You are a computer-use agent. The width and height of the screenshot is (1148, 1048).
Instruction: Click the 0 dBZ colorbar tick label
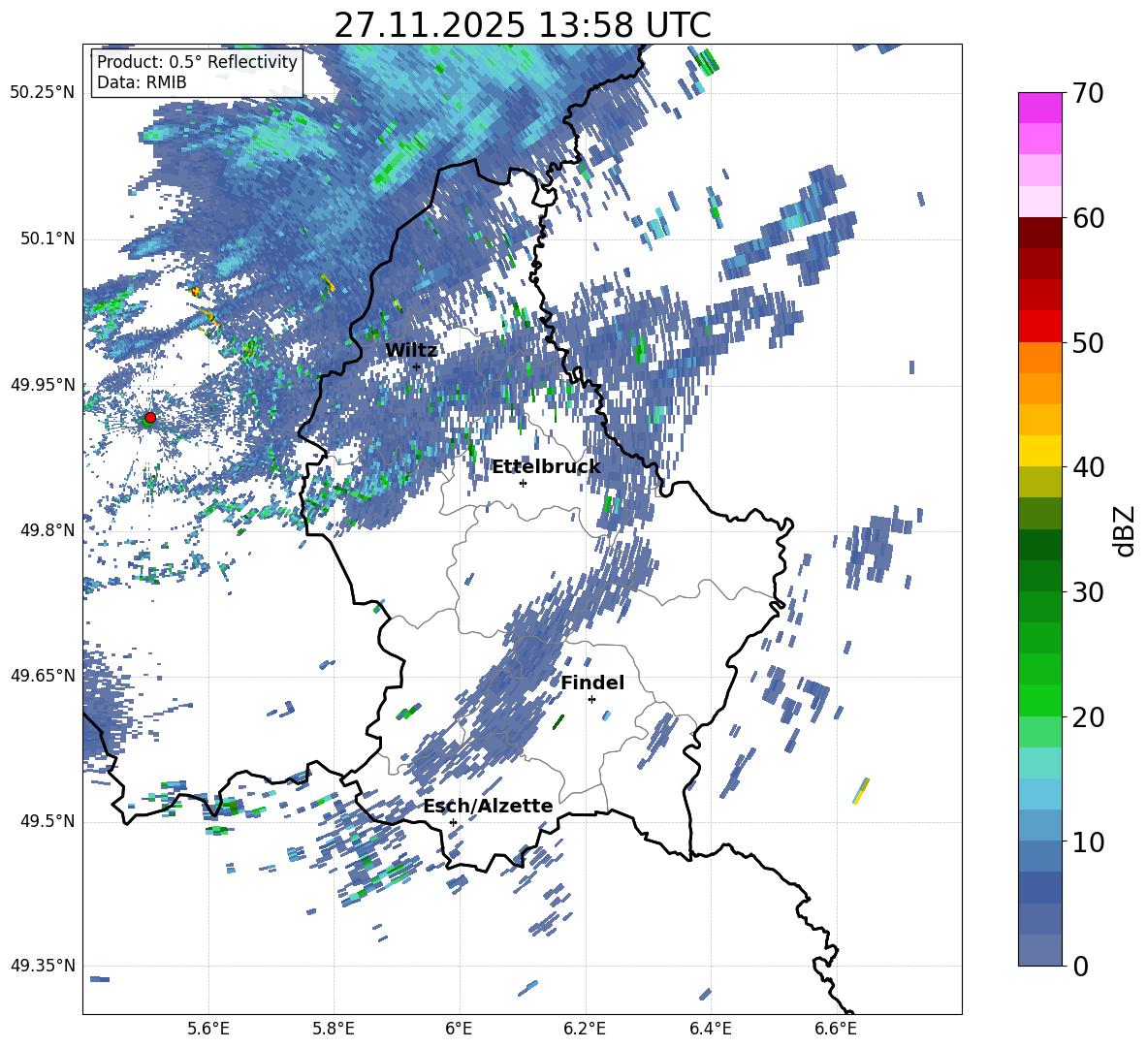(x=1080, y=966)
